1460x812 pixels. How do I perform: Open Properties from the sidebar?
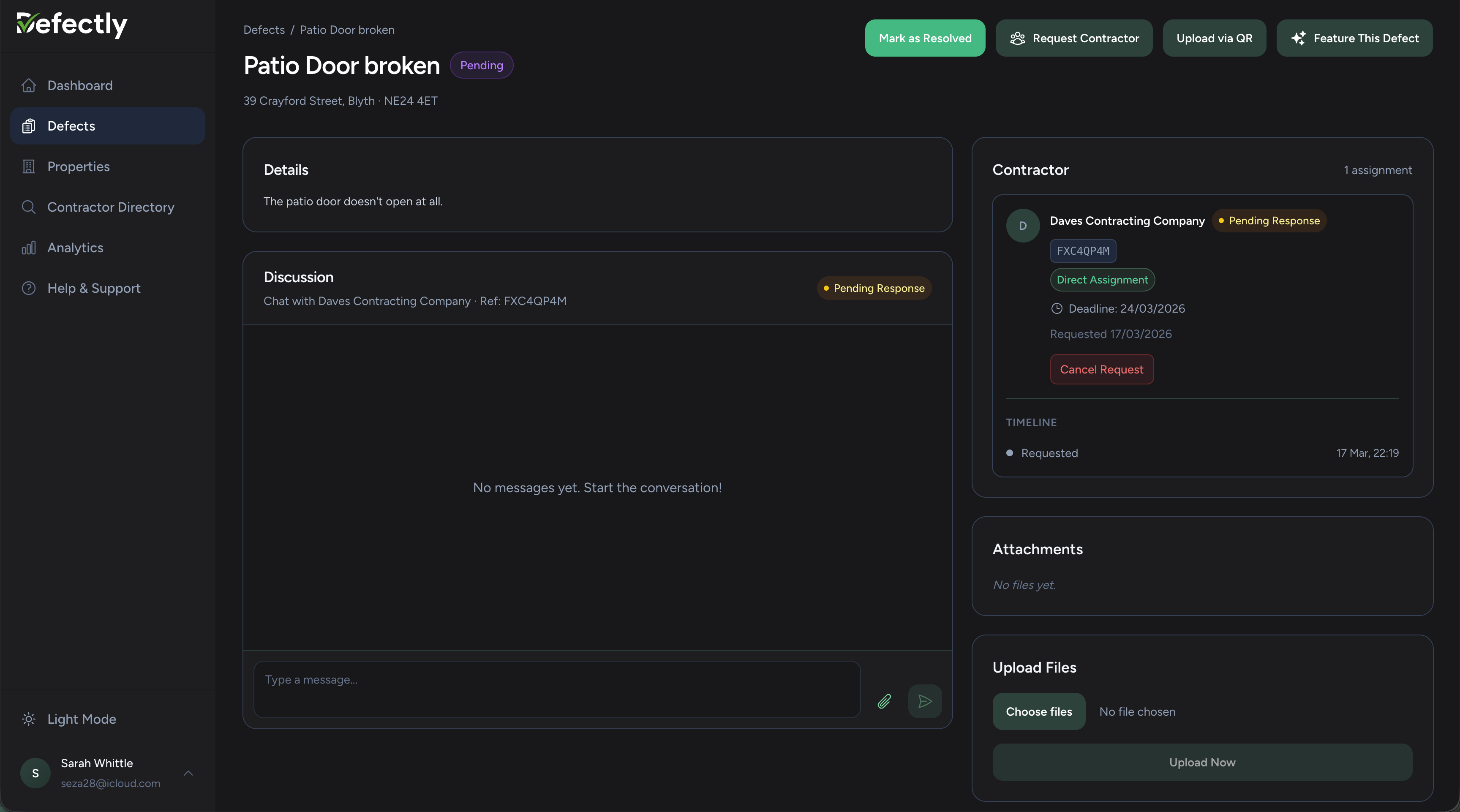[x=29, y=166]
